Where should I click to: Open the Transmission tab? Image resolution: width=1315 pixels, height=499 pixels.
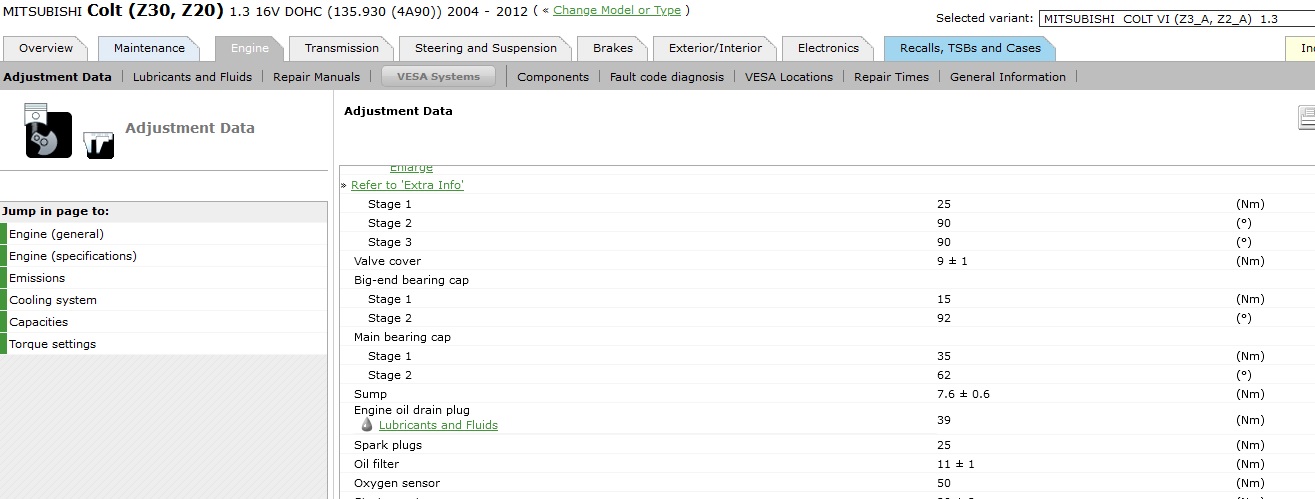[x=342, y=48]
